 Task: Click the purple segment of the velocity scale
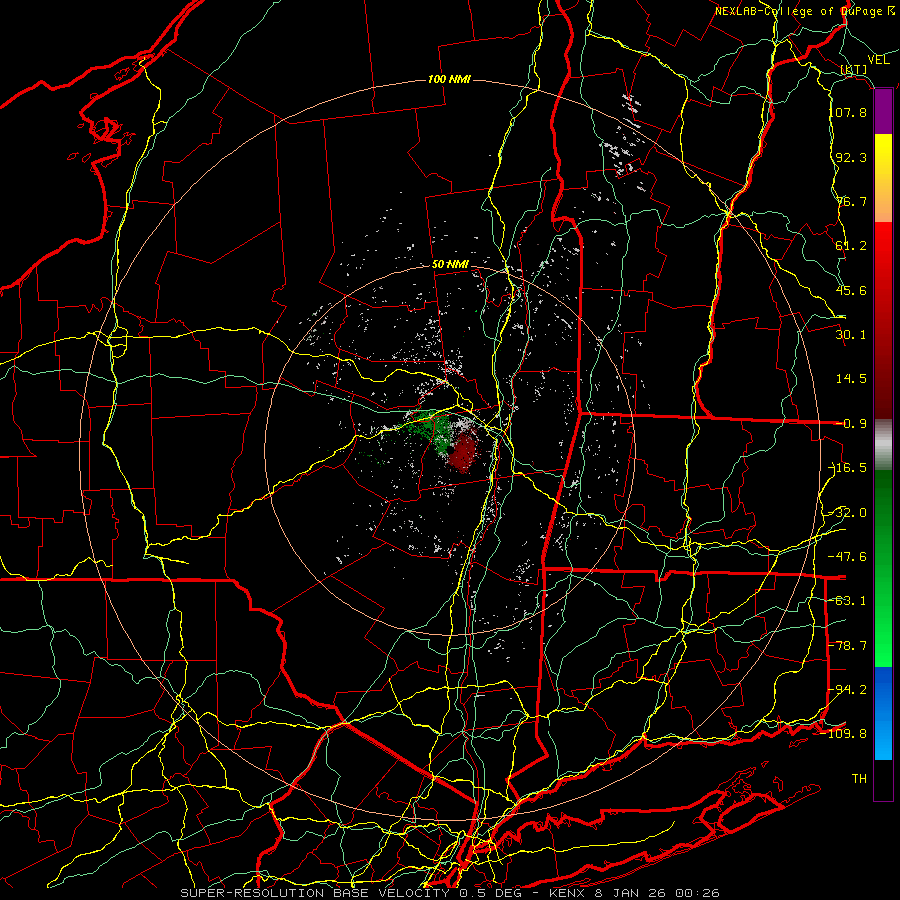click(883, 112)
